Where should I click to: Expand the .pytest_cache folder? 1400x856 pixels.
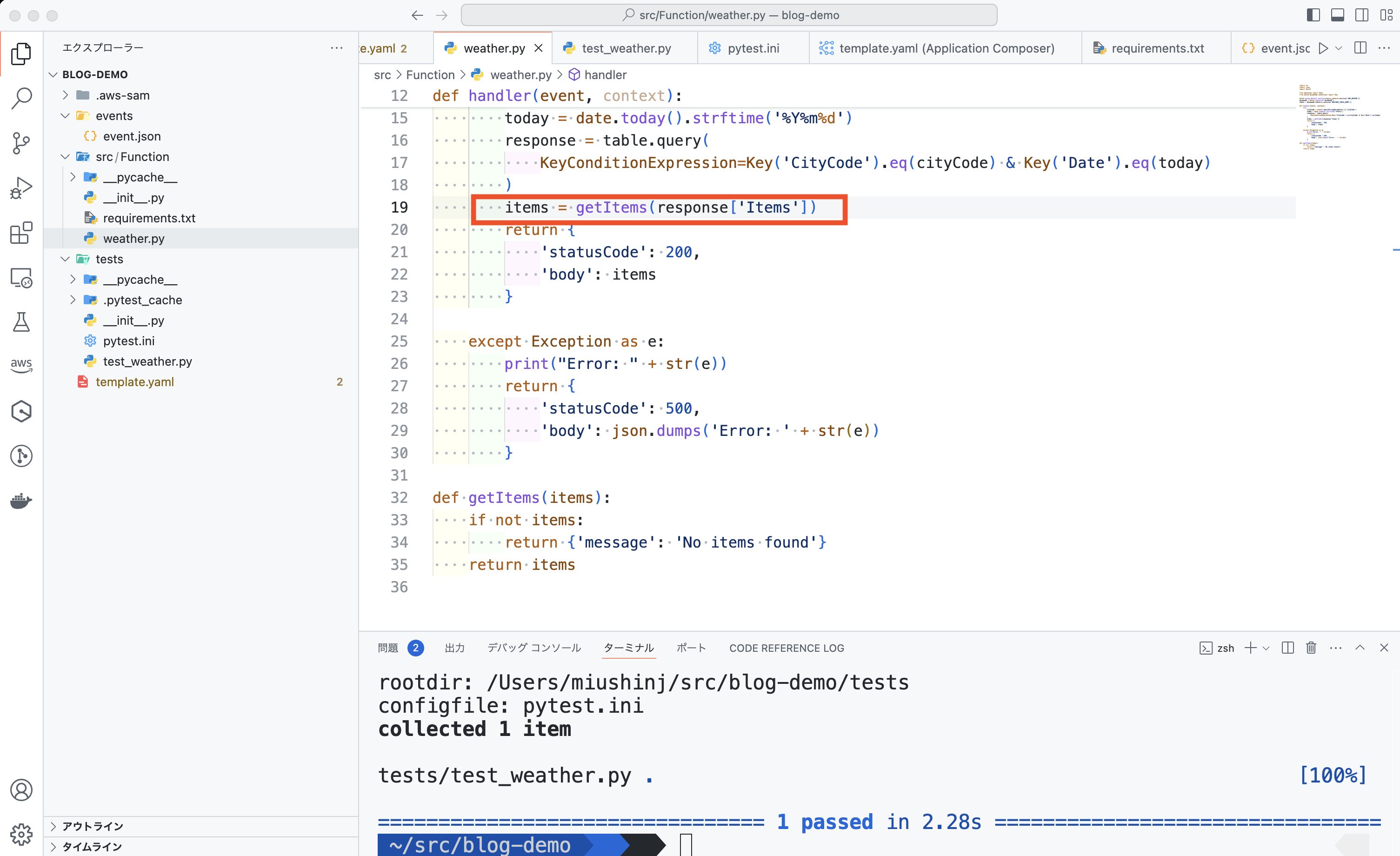click(x=73, y=300)
